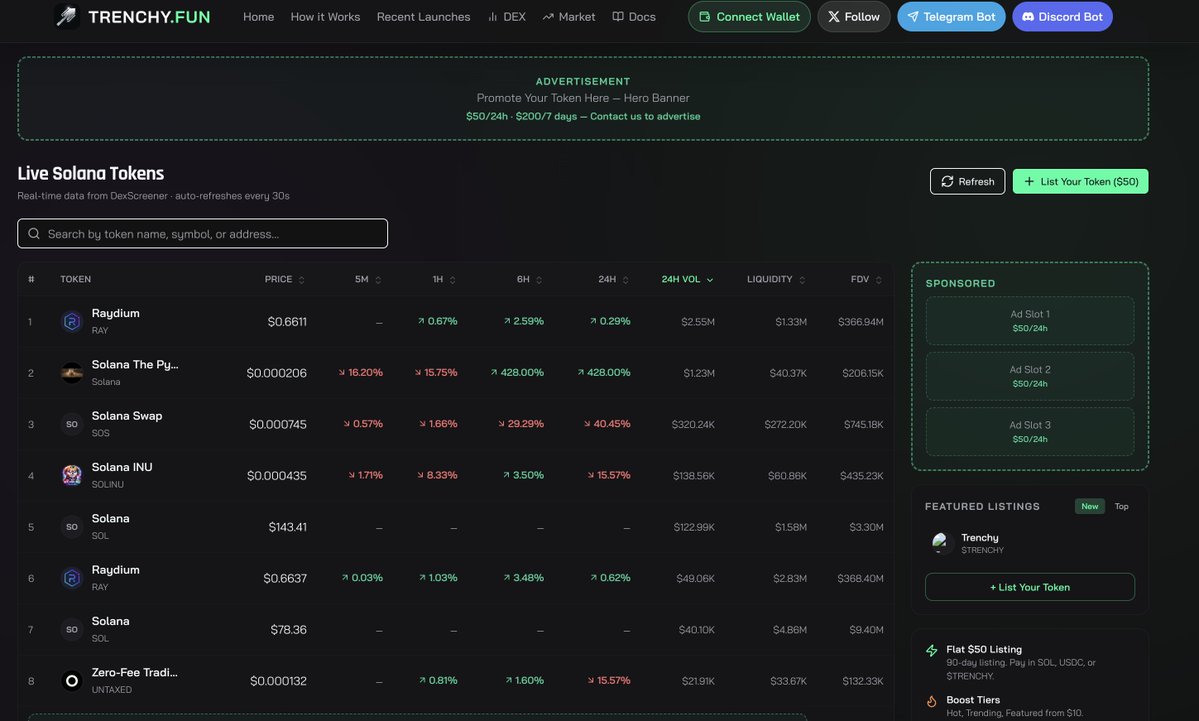
Task: Click the Zero-Fee Tradi... token icon
Action: tap(72, 680)
